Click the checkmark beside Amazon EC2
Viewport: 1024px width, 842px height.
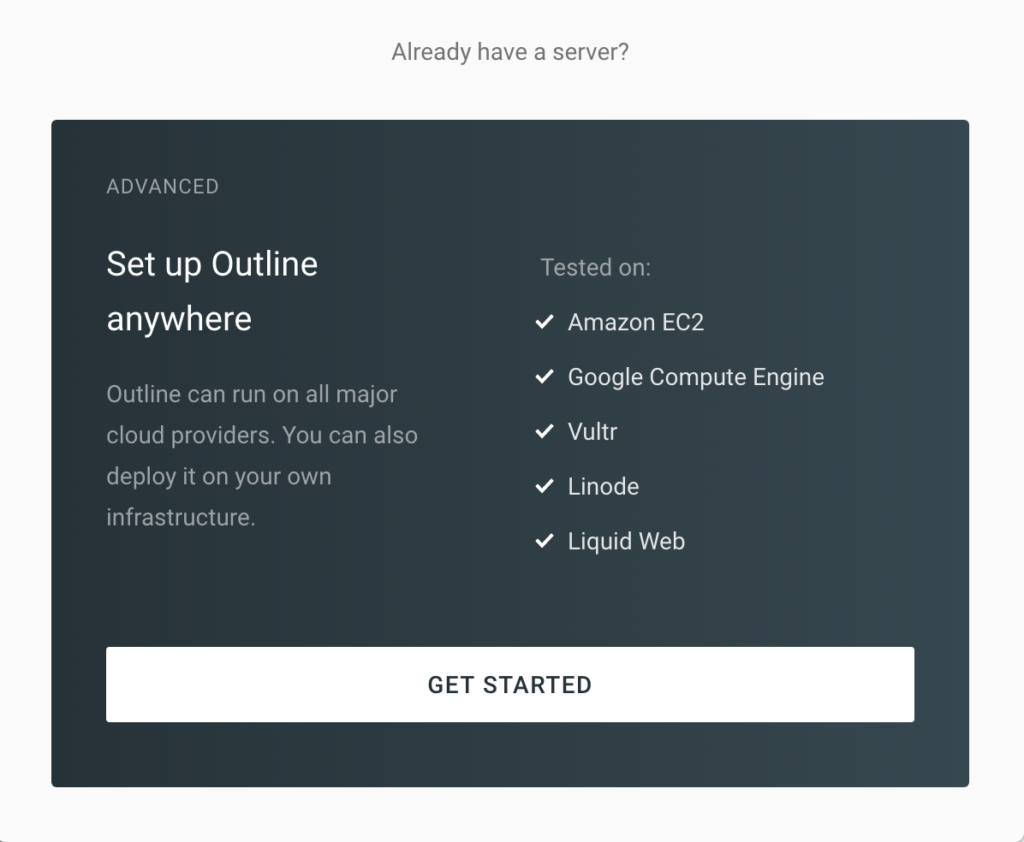[544, 322]
